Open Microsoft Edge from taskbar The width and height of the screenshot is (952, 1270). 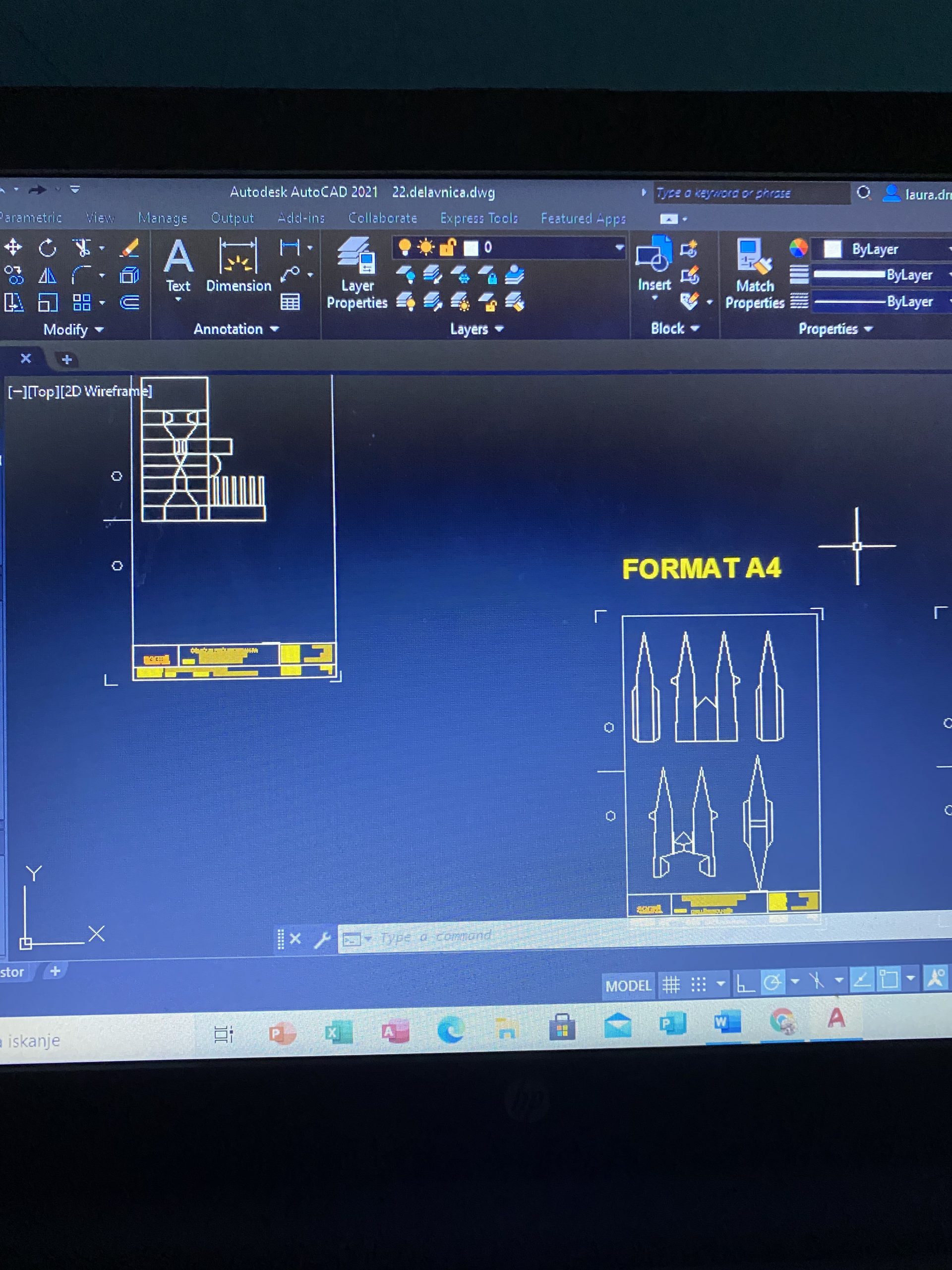pos(450,1030)
